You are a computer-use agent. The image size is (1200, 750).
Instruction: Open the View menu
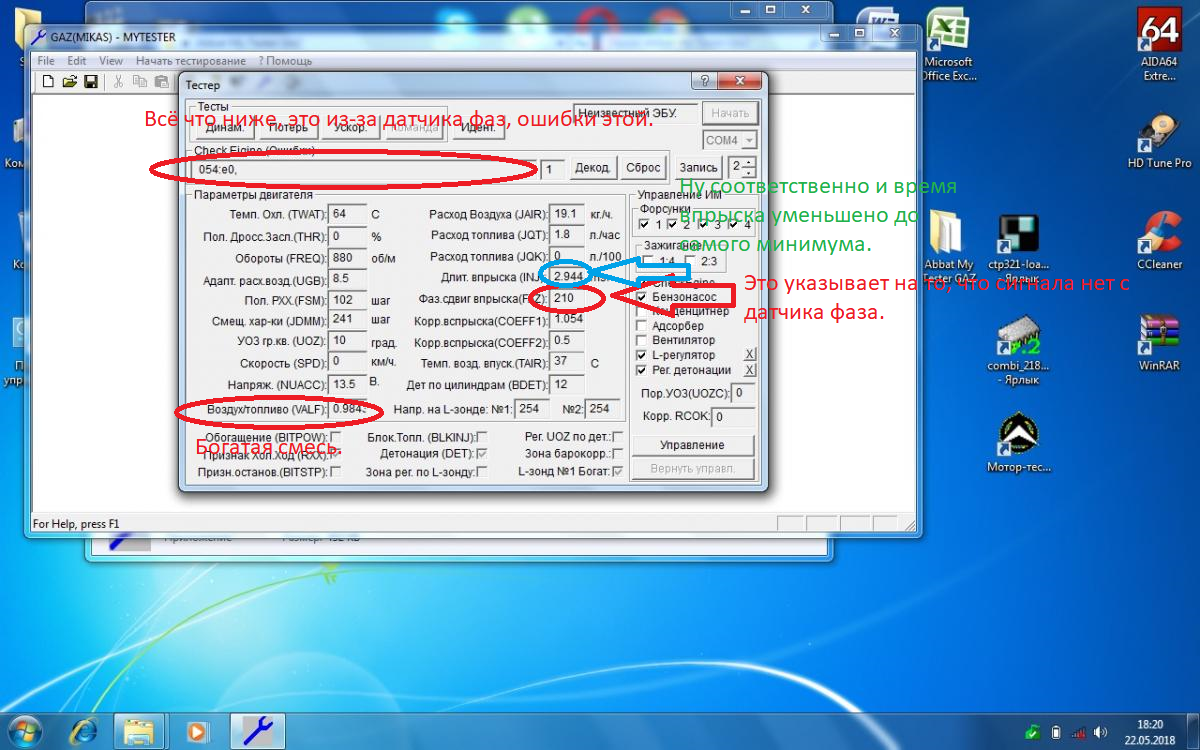click(x=111, y=61)
